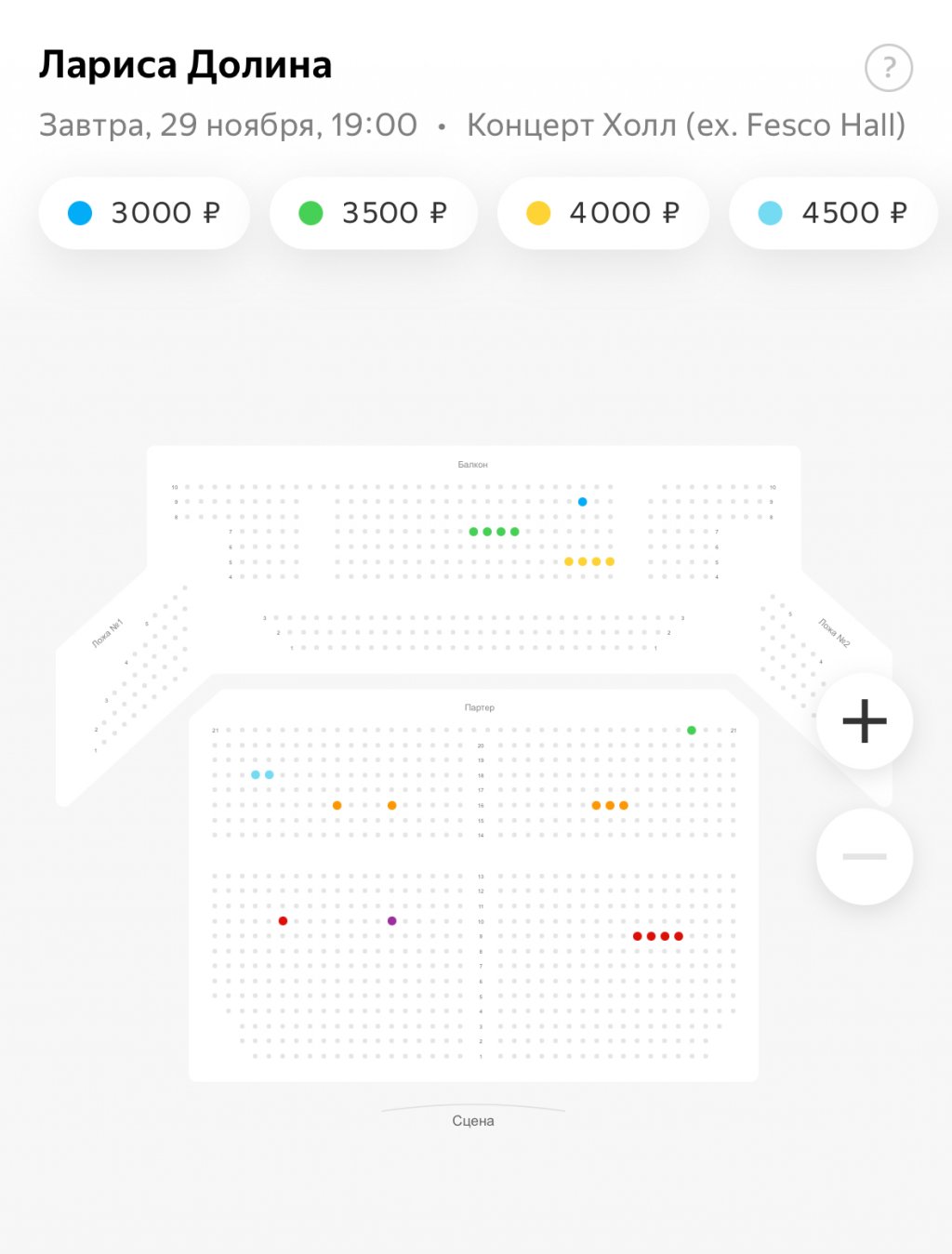
Task: Open the help question mark icon
Action: (888, 68)
